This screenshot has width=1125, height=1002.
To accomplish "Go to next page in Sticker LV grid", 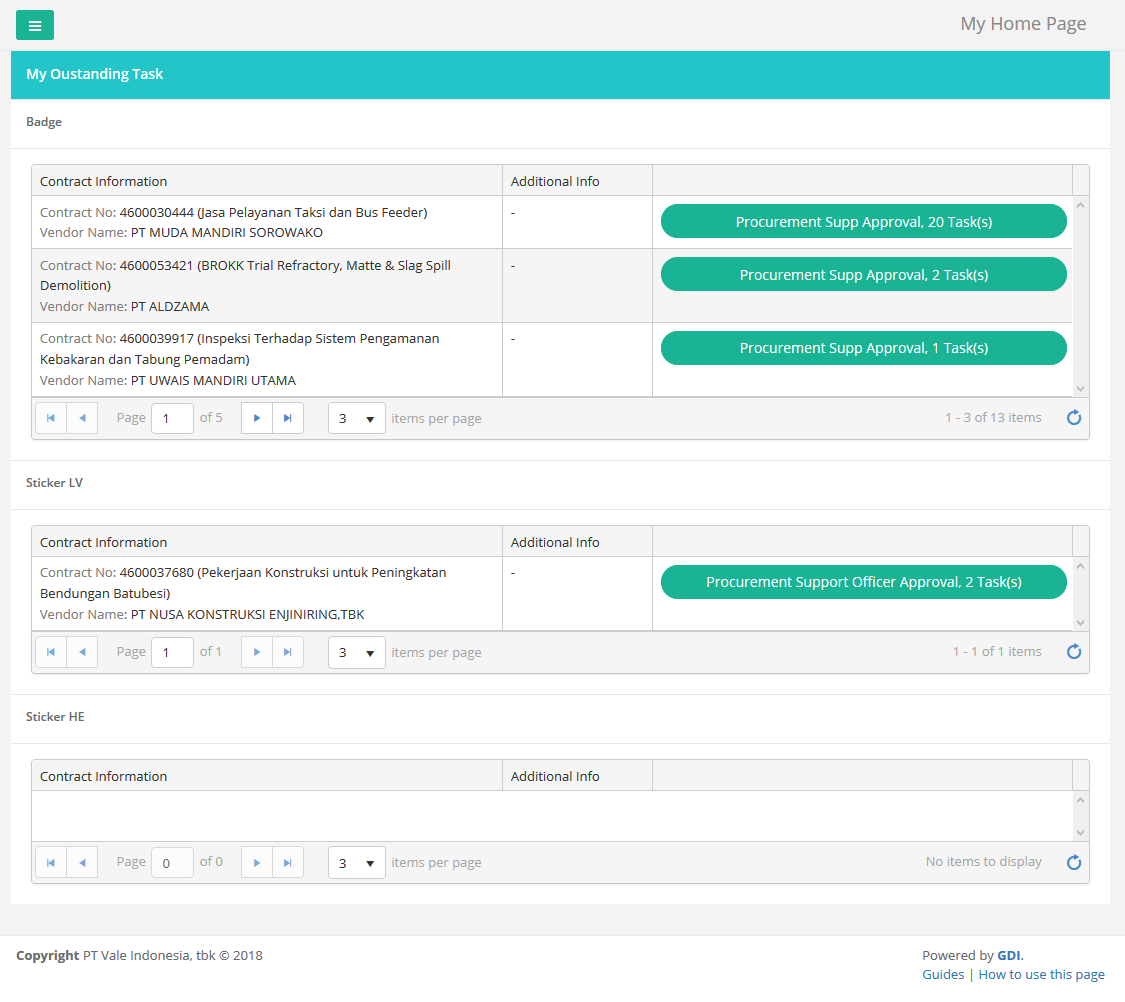I will click(x=257, y=652).
